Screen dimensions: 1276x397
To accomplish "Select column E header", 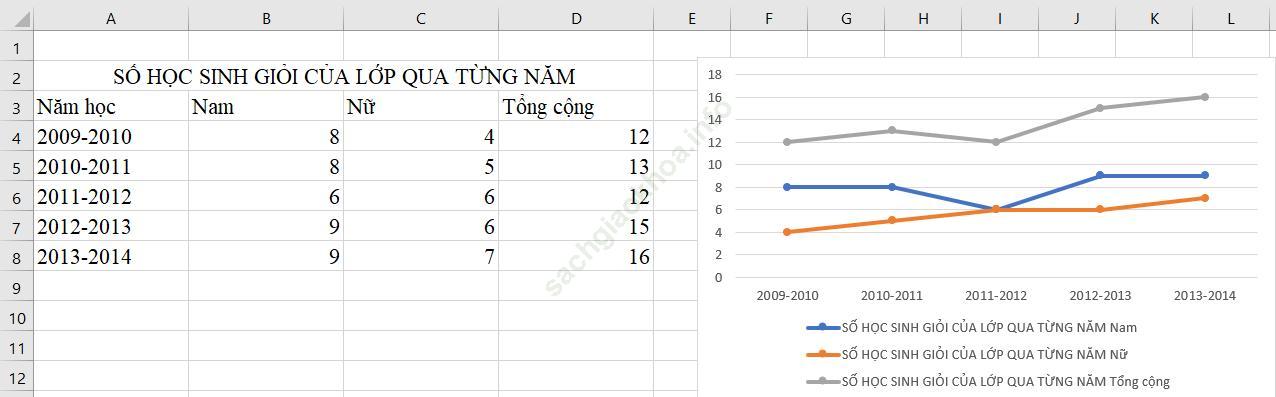I will 691,17.
